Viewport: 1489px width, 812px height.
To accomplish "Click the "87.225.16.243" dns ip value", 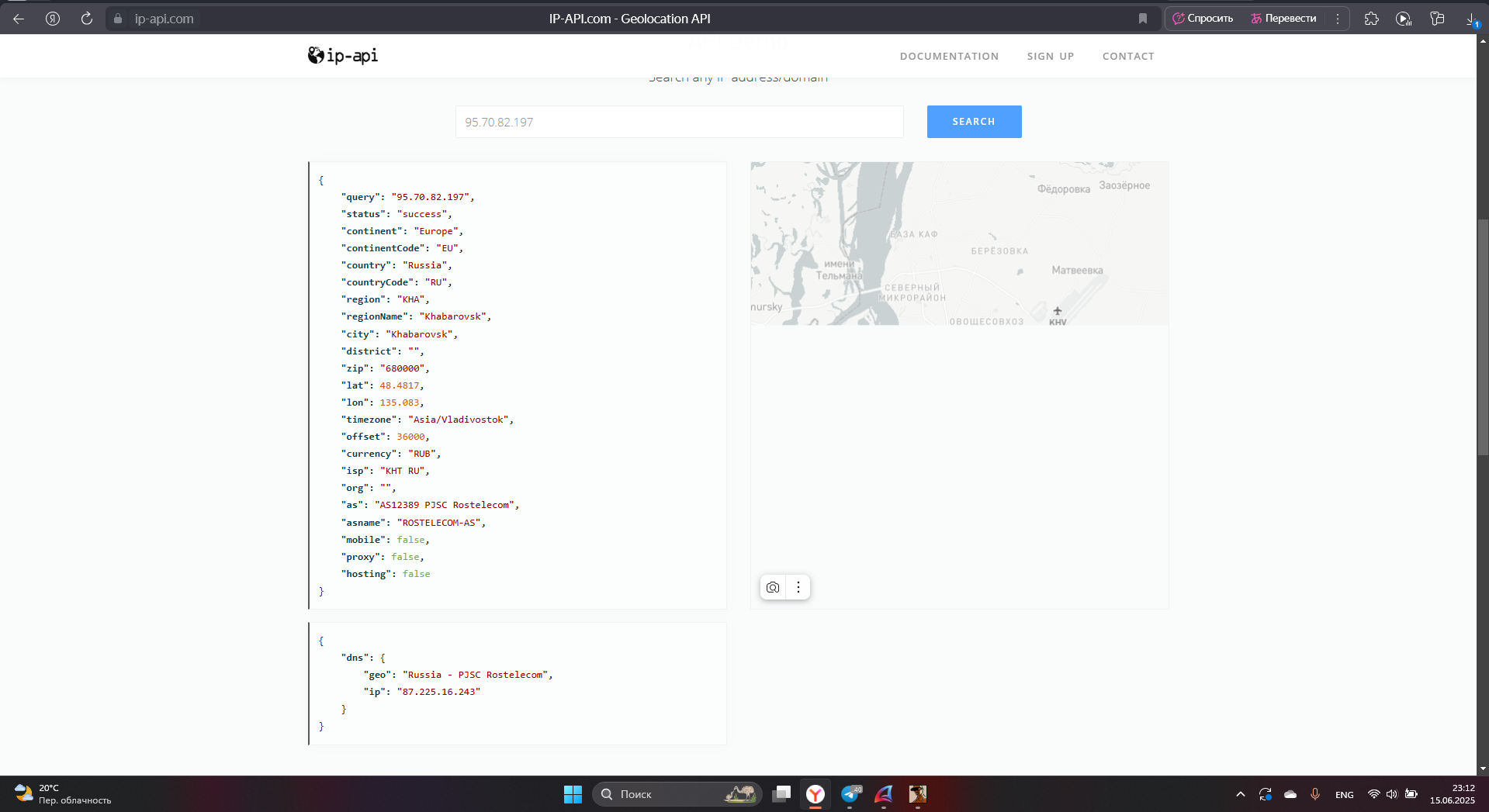I will click(438, 692).
